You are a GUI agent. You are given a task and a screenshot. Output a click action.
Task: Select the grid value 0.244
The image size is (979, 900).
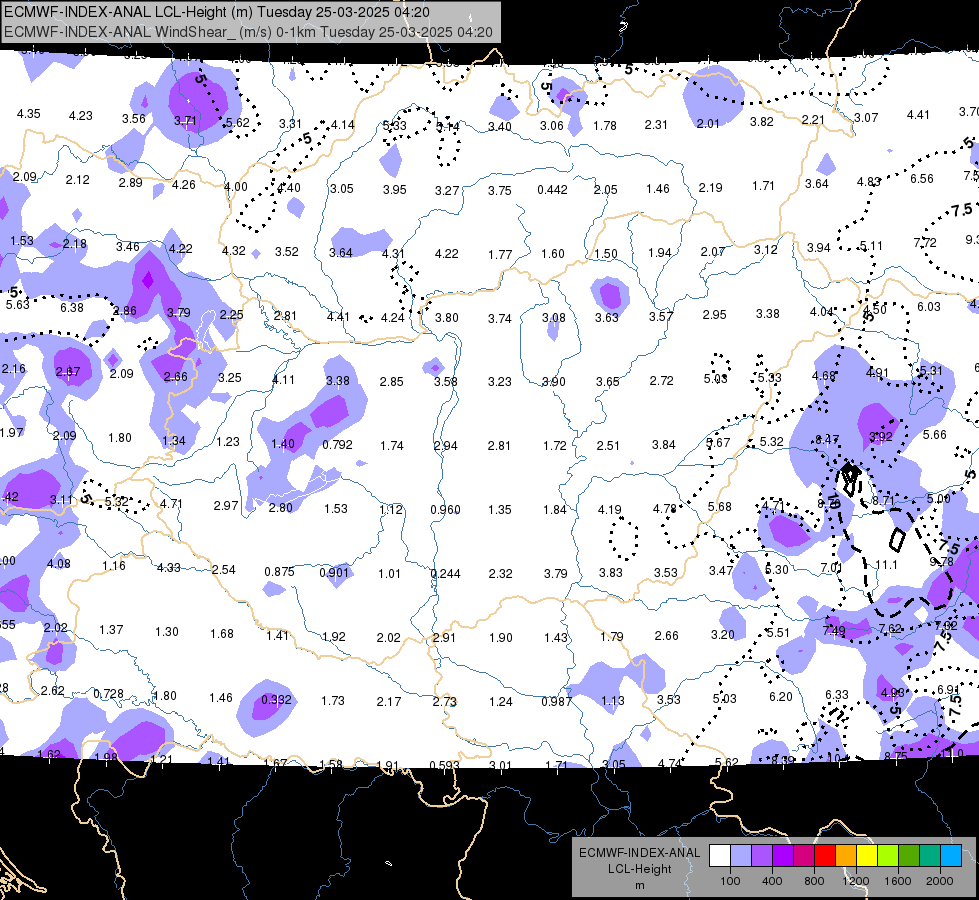[x=445, y=573]
